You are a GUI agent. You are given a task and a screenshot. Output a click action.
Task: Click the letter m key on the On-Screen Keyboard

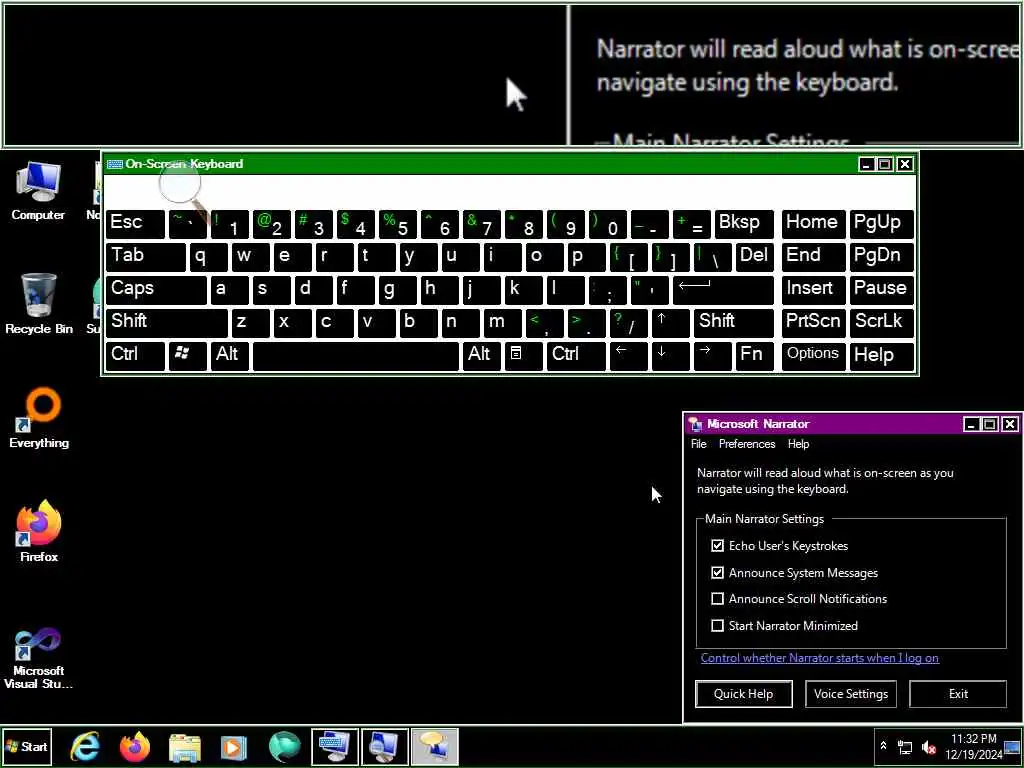pyautogui.click(x=502, y=323)
